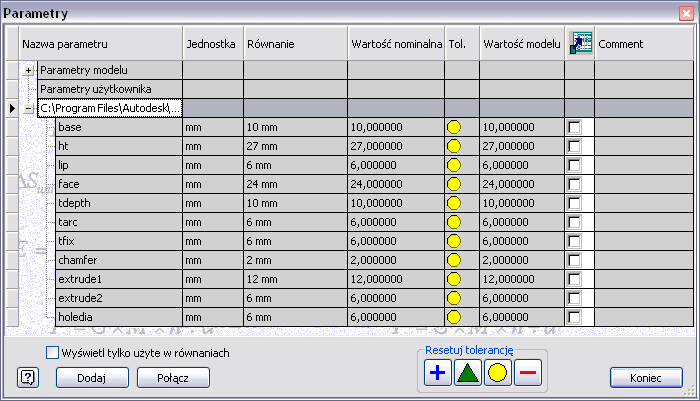Click the yellow tolerance circle for extrude2

click(x=454, y=298)
